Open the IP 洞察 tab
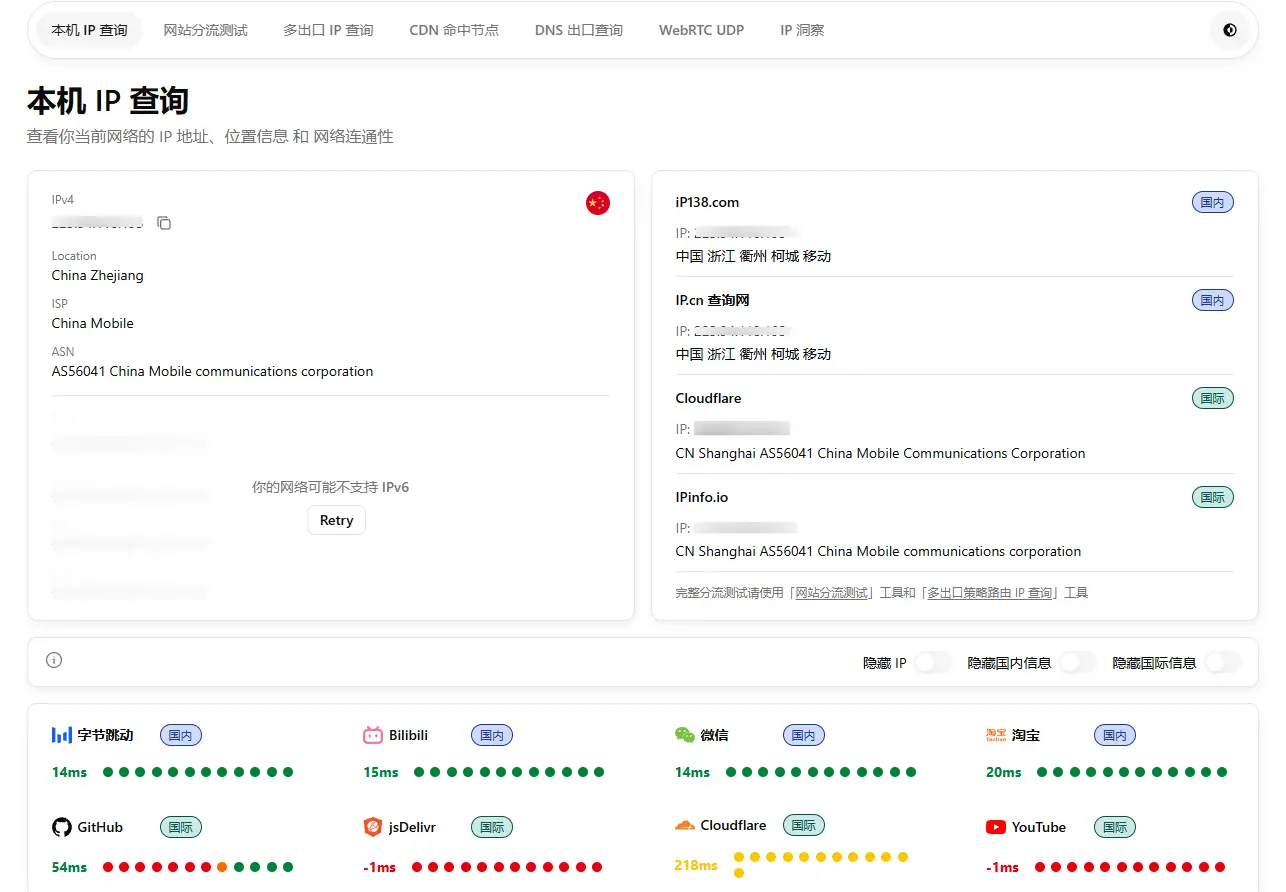This screenshot has height=892, width=1286. 802,30
